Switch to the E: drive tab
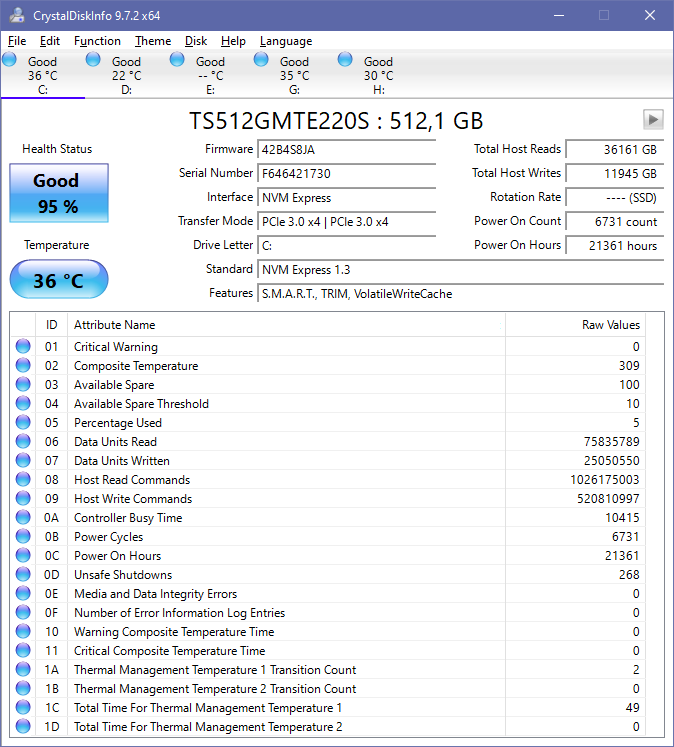 coord(210,75)
